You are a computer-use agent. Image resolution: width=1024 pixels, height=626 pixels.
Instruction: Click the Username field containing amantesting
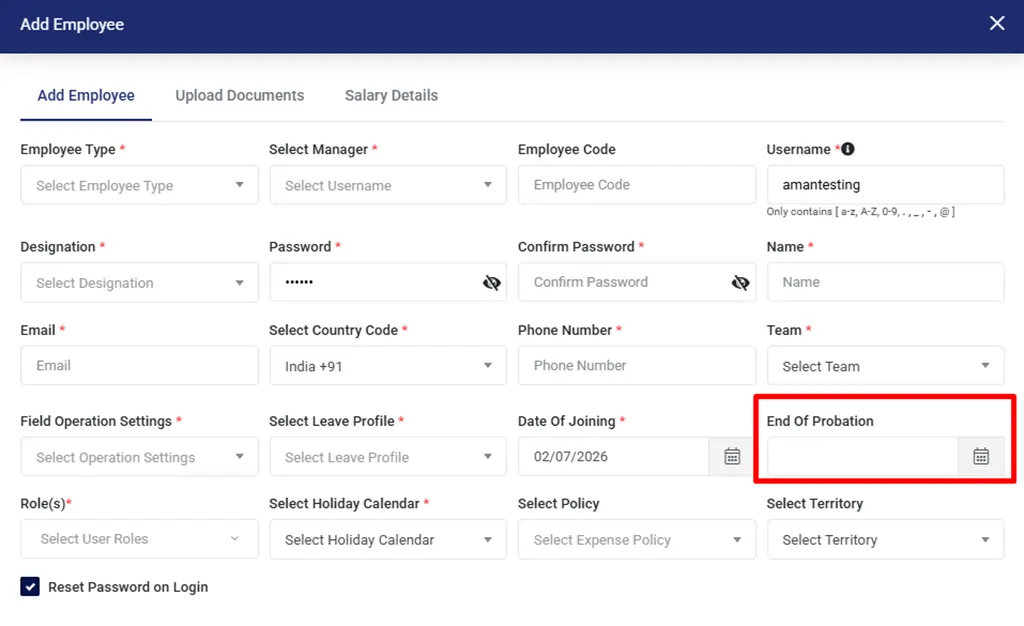click(886, 185)
